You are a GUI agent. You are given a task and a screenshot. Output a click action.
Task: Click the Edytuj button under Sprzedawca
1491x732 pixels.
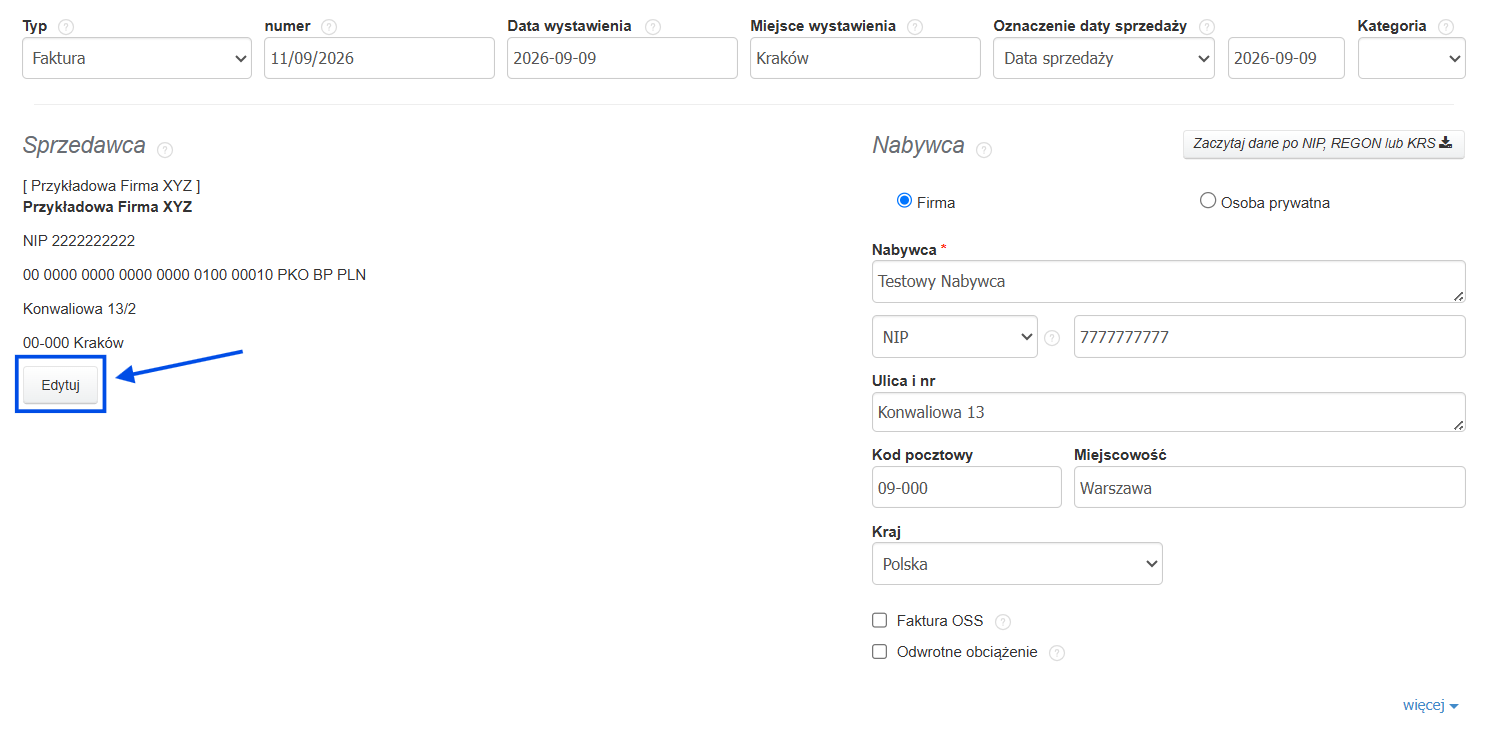click(60, 385)
